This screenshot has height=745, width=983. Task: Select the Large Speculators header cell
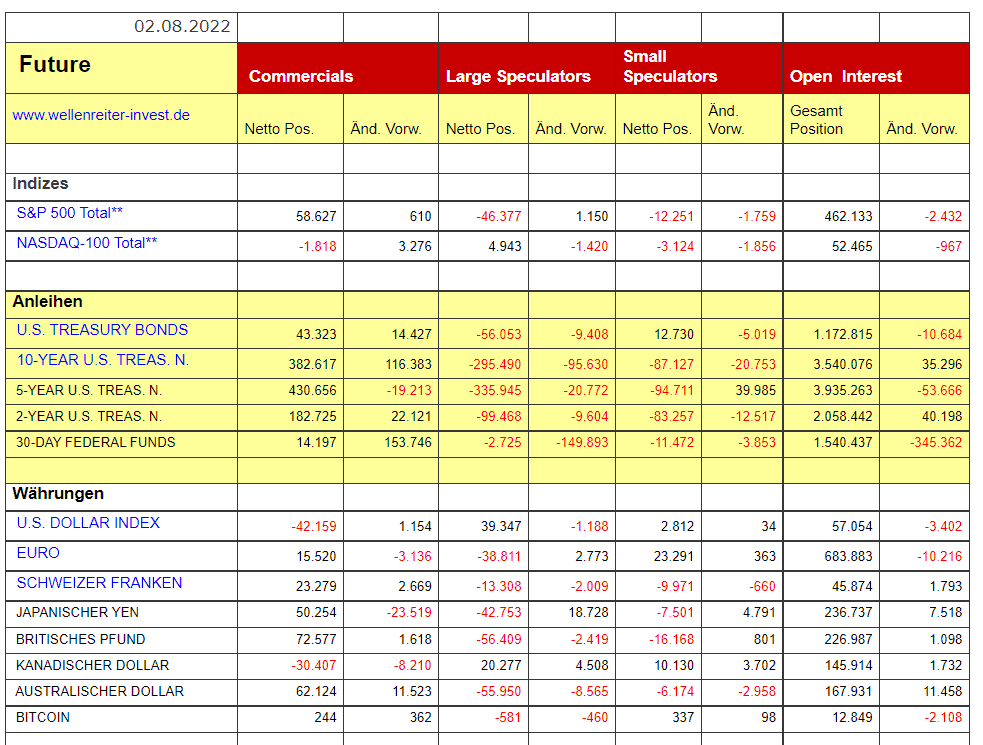518,76
